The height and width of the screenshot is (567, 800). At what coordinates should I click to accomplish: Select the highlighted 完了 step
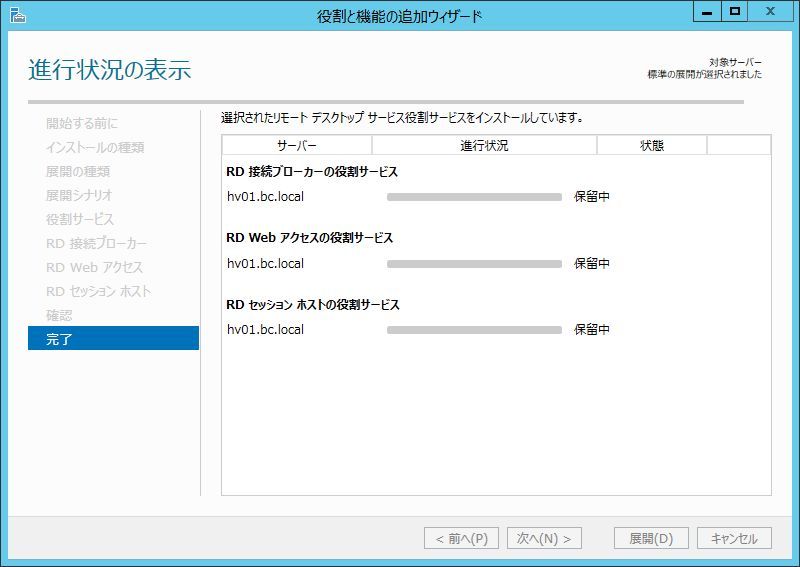point(113,338)
